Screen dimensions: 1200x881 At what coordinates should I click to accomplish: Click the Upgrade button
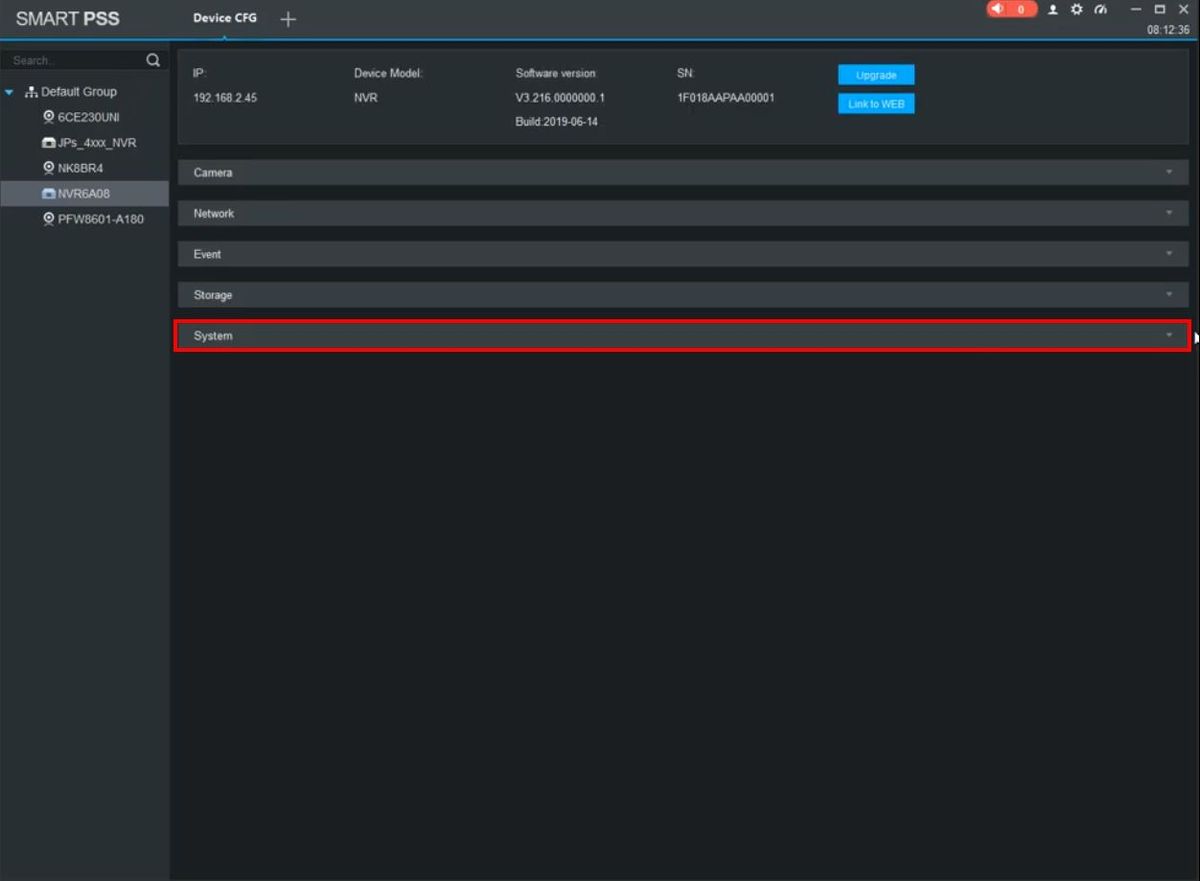click(x=876, y=75)
